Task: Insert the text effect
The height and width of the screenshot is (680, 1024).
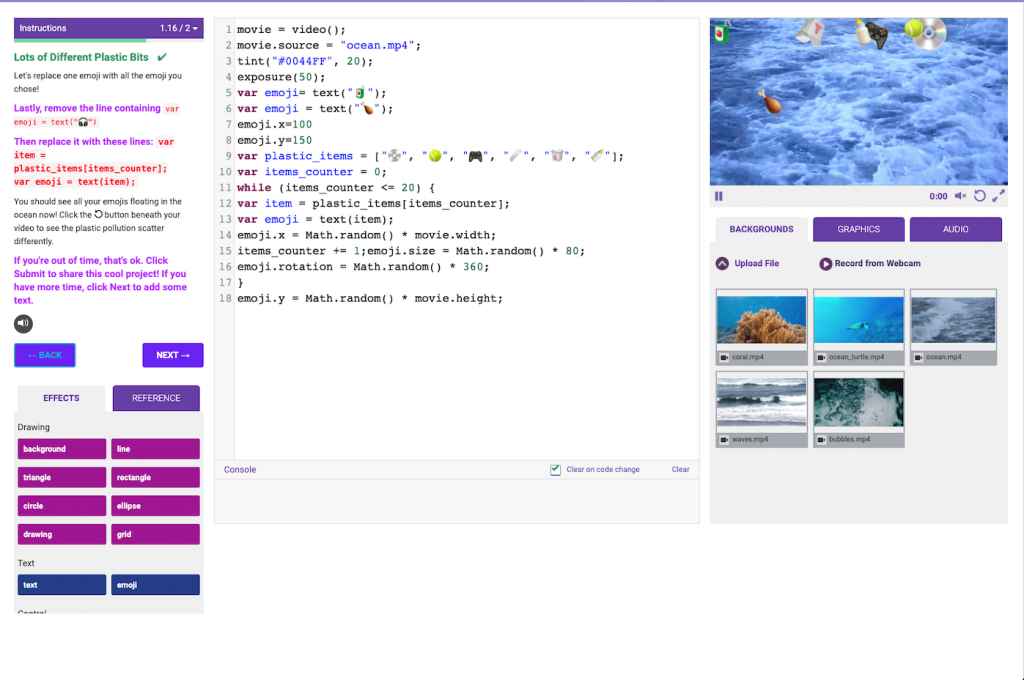Action: pos(61,585)
